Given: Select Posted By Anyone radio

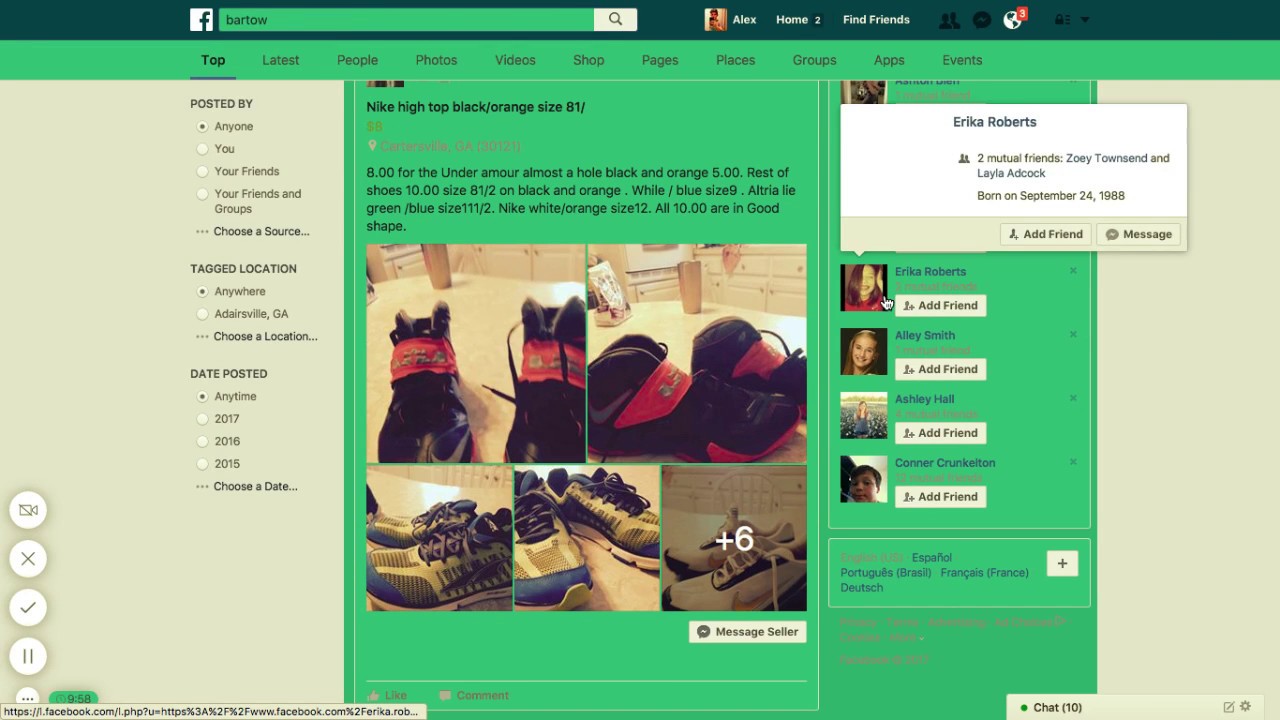Looking at the screenshot, I should coord(202,126).
